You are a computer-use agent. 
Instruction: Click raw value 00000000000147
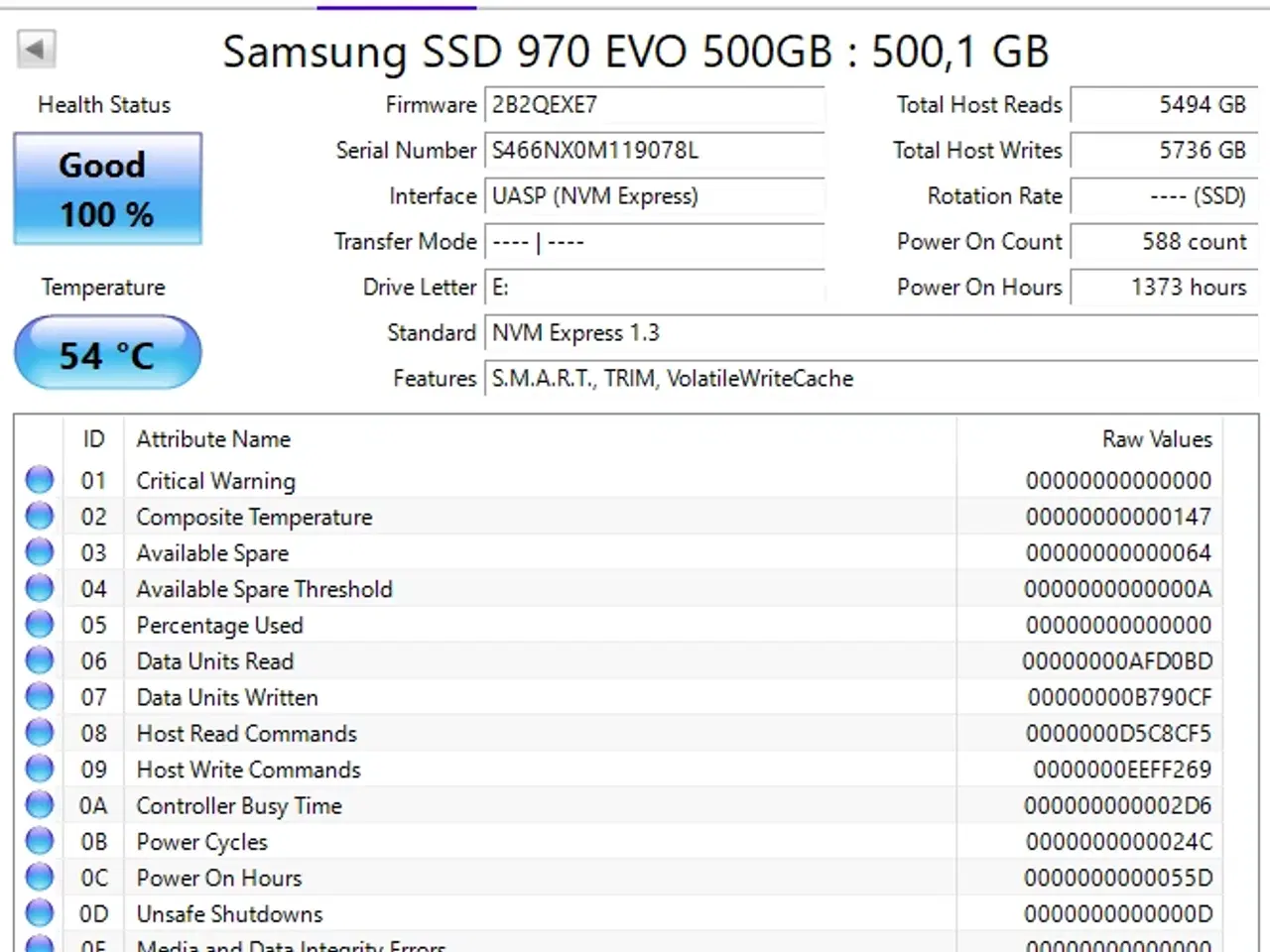coord(1118,517)
